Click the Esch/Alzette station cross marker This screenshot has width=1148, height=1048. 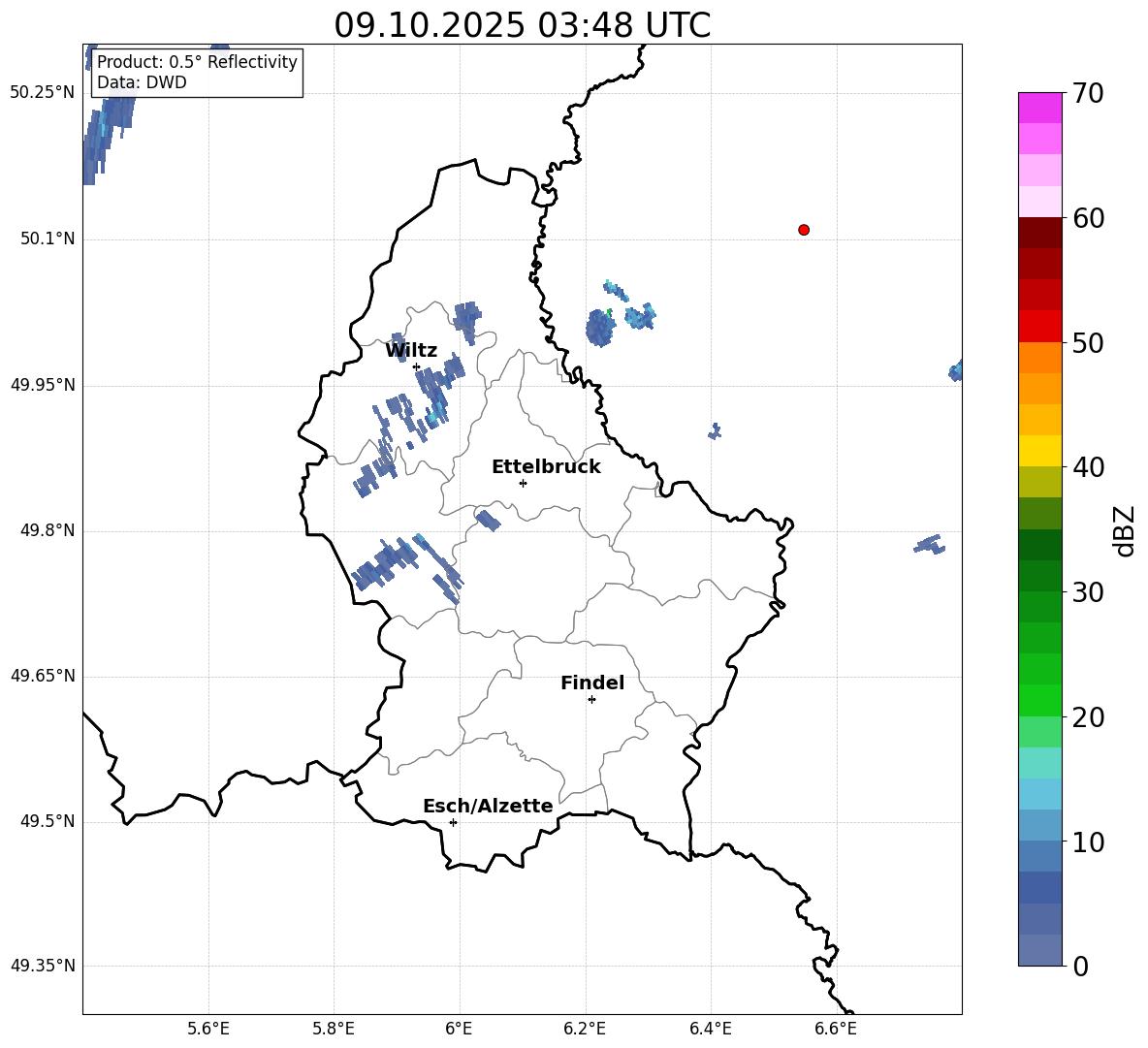453,822
